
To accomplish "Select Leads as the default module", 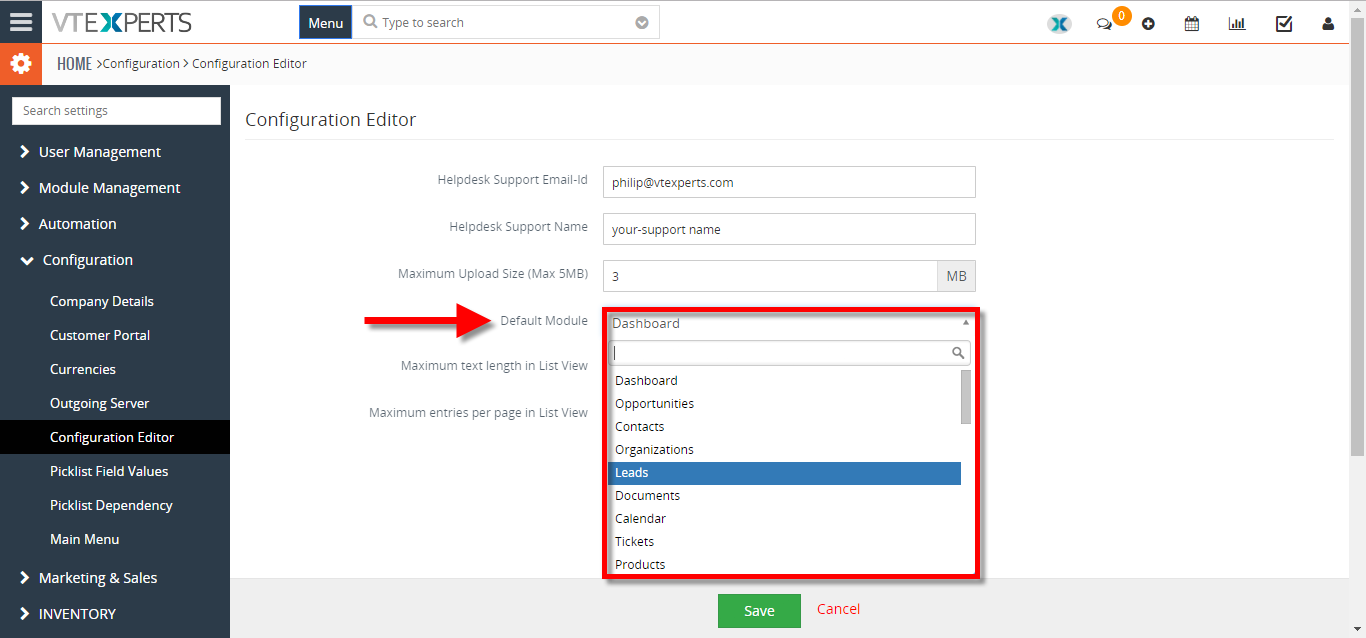I will pos(784,473).
